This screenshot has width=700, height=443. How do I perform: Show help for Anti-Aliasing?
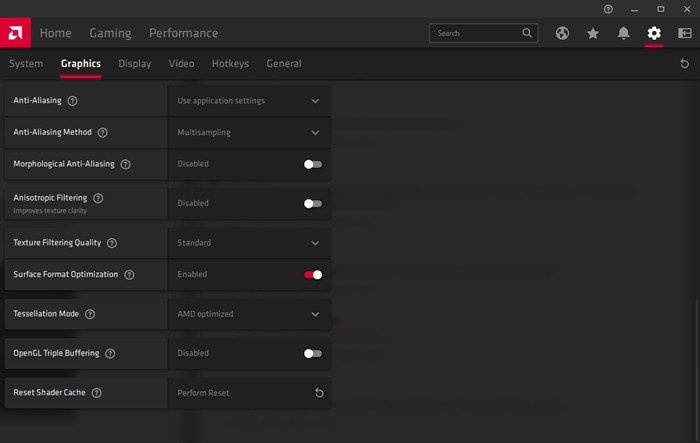[x=72, y=101]
